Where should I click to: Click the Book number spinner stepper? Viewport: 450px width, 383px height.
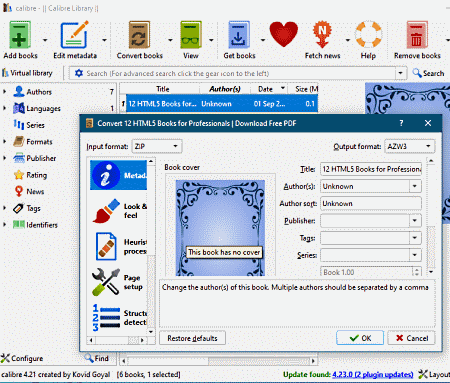tap(416, 272)
